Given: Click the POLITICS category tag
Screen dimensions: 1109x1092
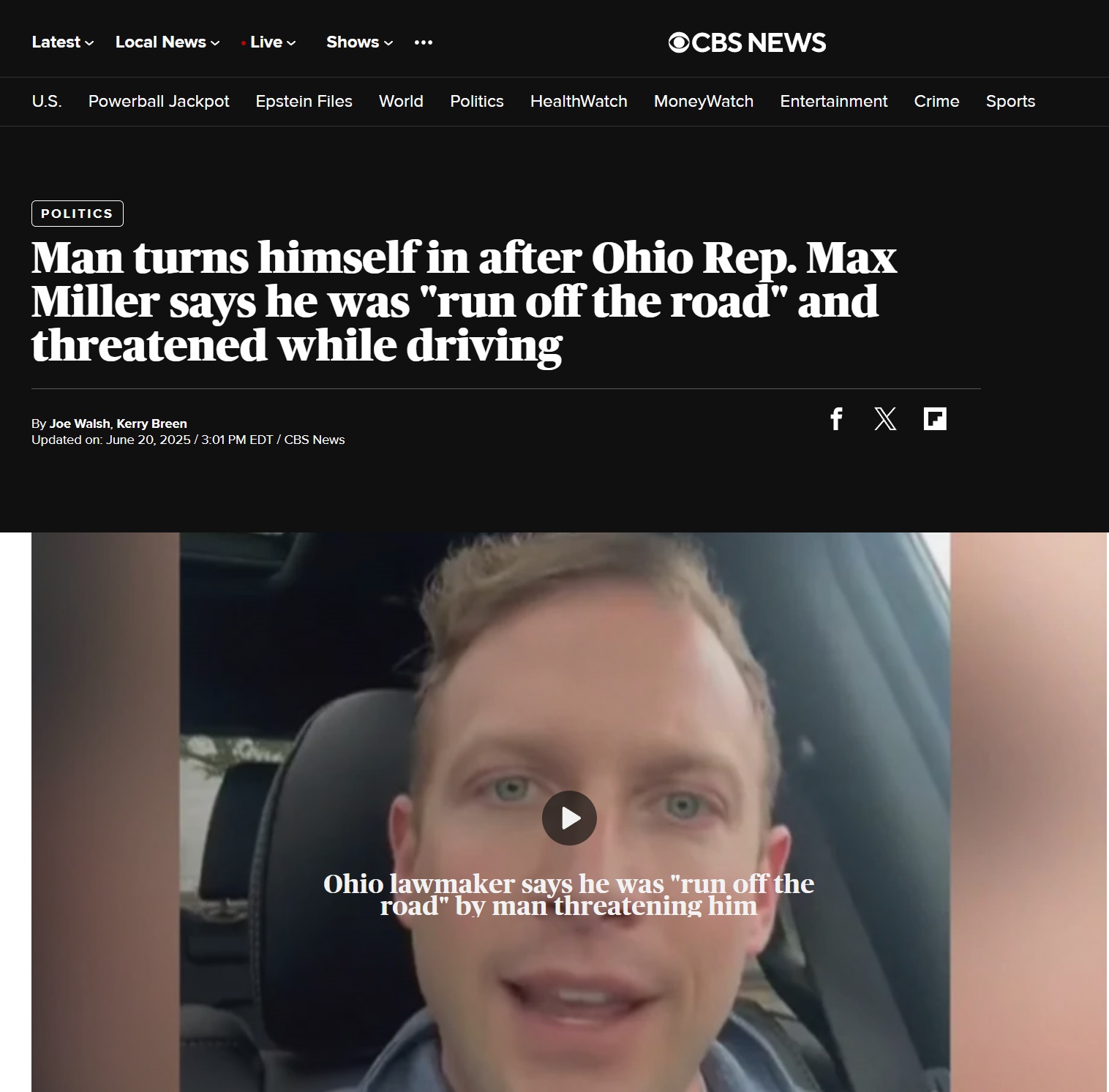Looking at the screenshot, I should point(78,214).
